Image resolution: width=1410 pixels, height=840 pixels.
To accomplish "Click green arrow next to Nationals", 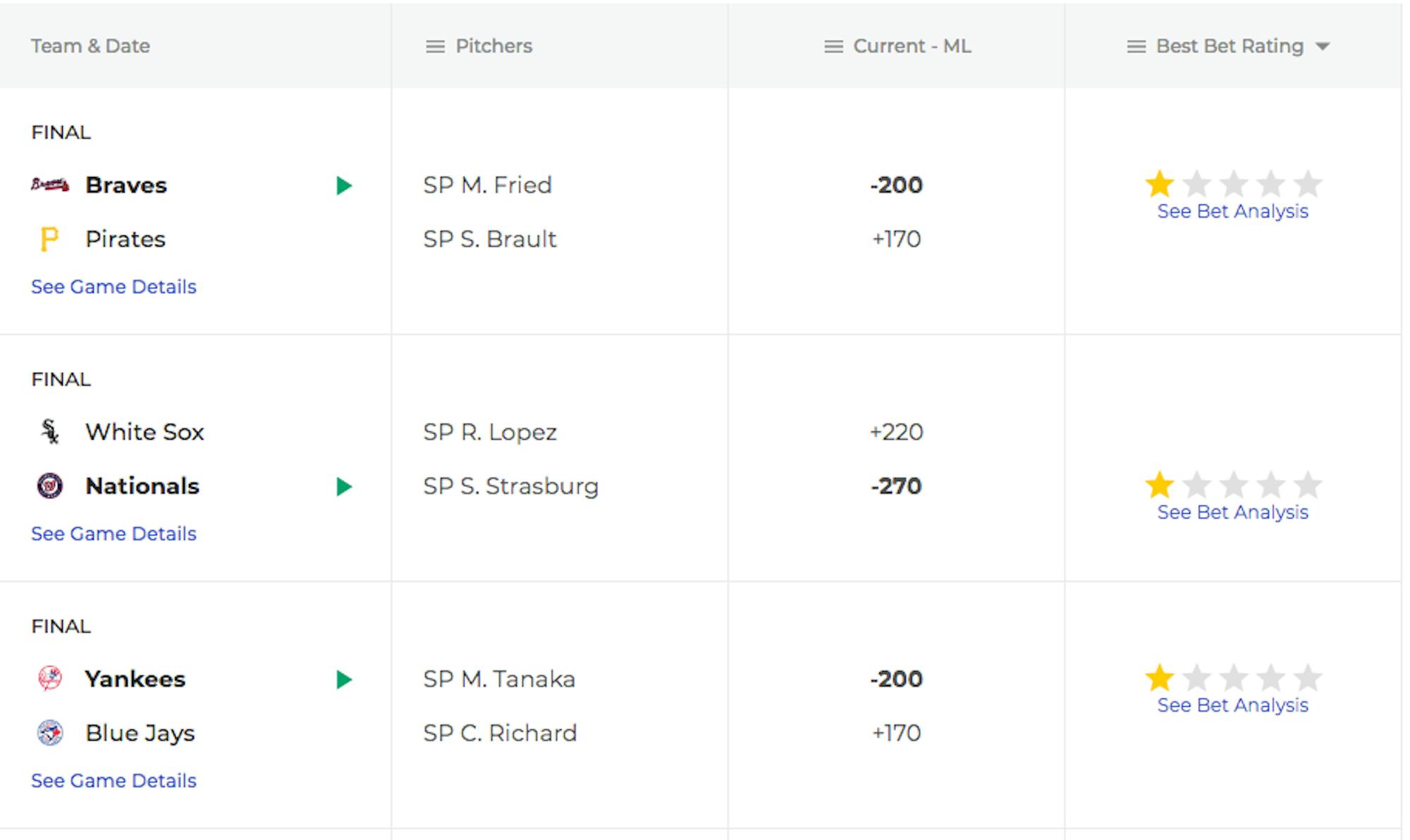I will (344, 487).
